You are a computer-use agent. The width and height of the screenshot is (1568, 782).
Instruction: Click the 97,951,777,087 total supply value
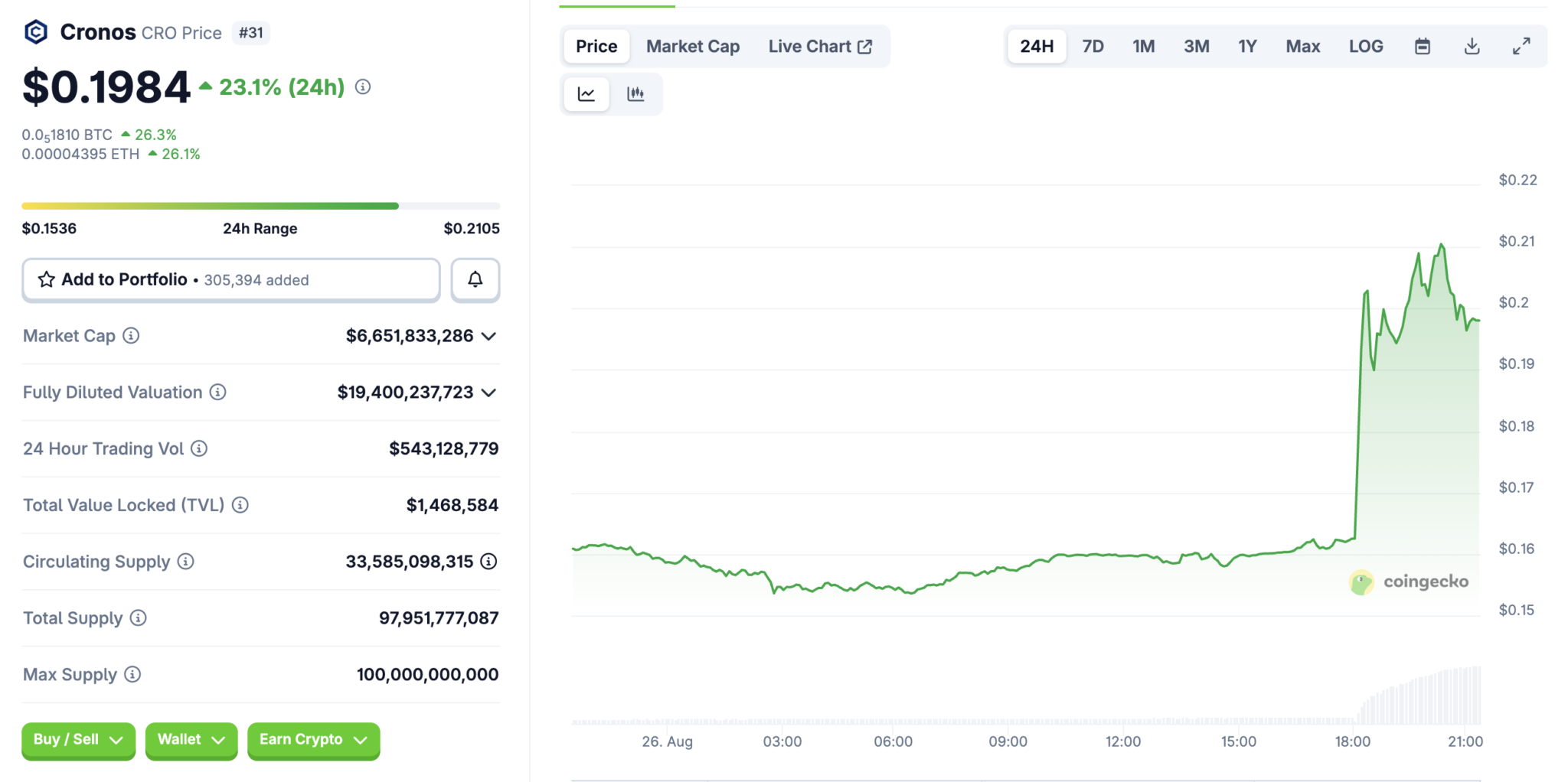click(439, 618)
